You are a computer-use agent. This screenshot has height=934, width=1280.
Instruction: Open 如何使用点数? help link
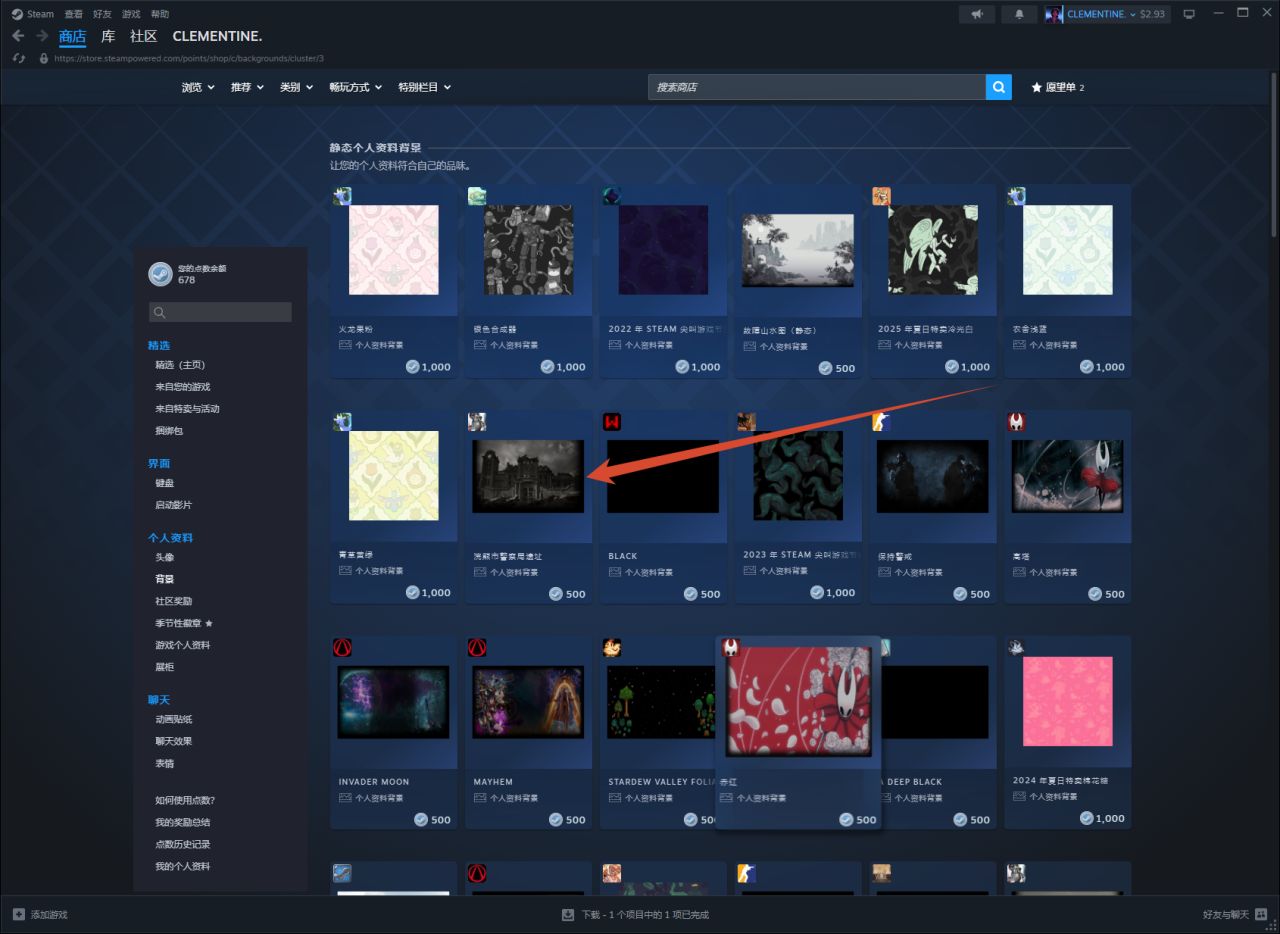click(185, 800)
